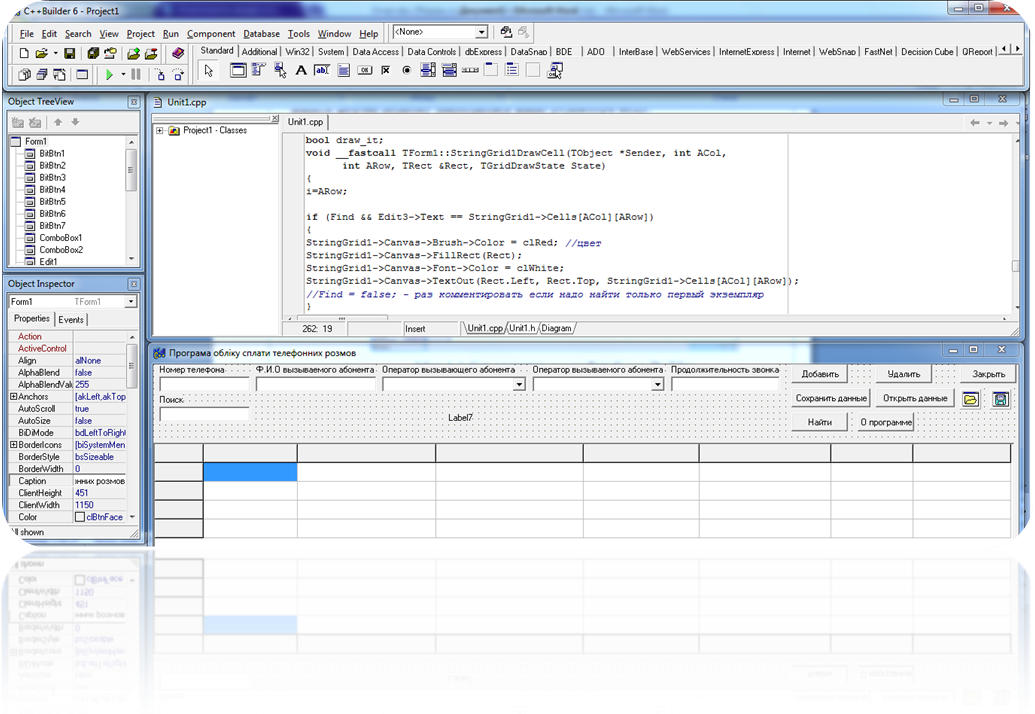The height and width of the screenshot is (714, 1035).
Task: Open the Form1 object selector dropdown
Action: click(131, 302)
